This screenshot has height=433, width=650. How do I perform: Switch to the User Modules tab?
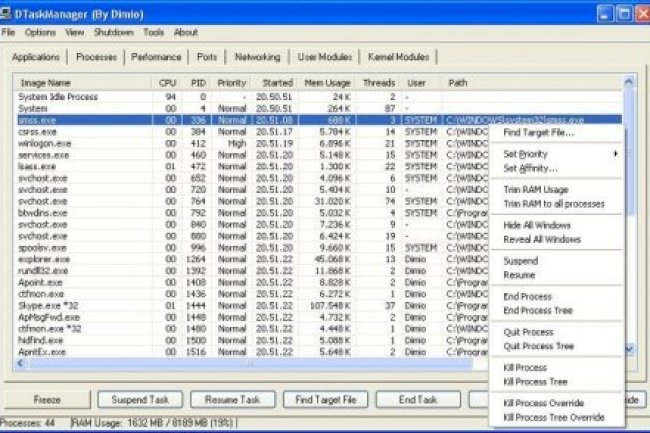pyautogui.click(x=325, y=57)
